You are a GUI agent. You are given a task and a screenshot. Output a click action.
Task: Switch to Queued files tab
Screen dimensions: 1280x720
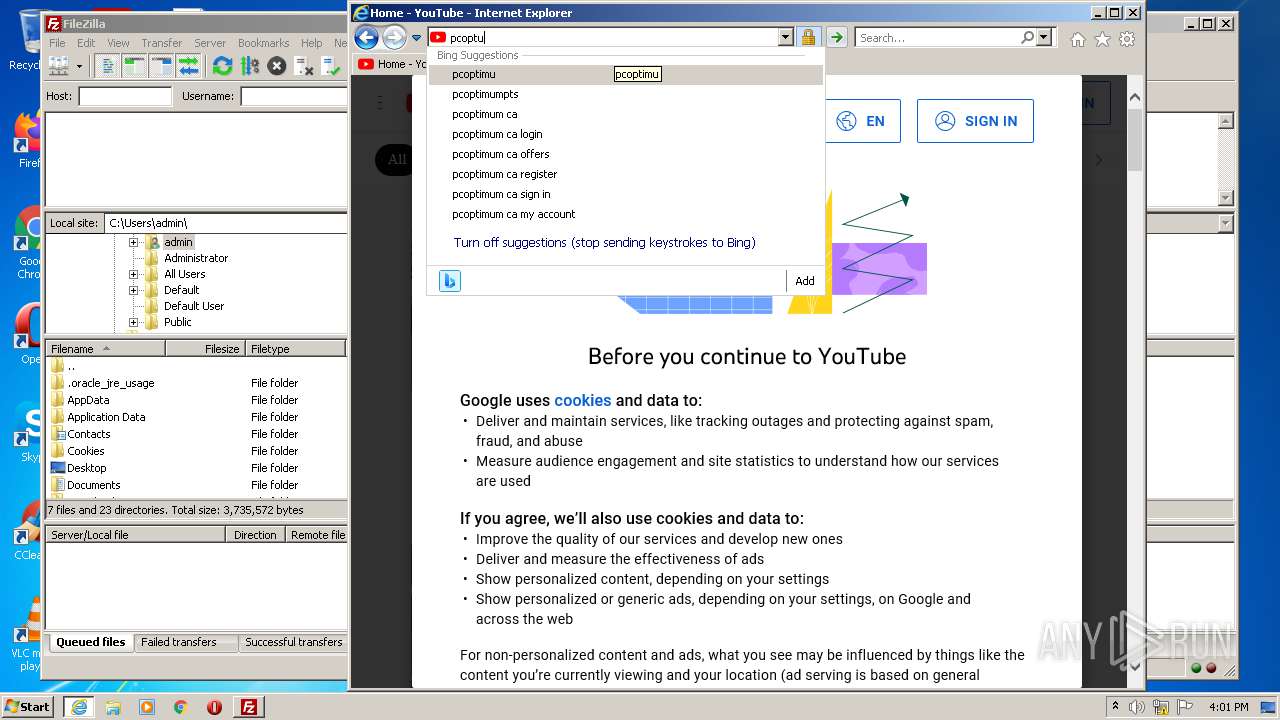coord(90,642)
